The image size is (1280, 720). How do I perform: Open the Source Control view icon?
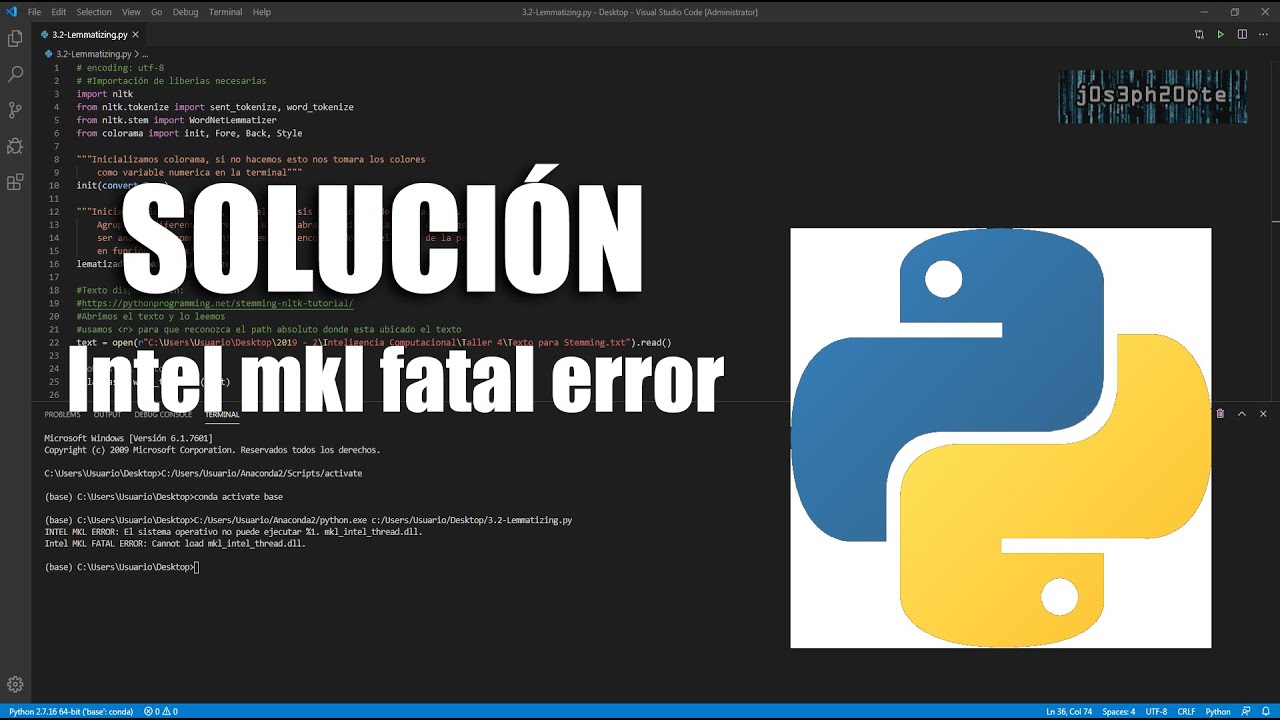pyautogui.click(x=15, y=110)
